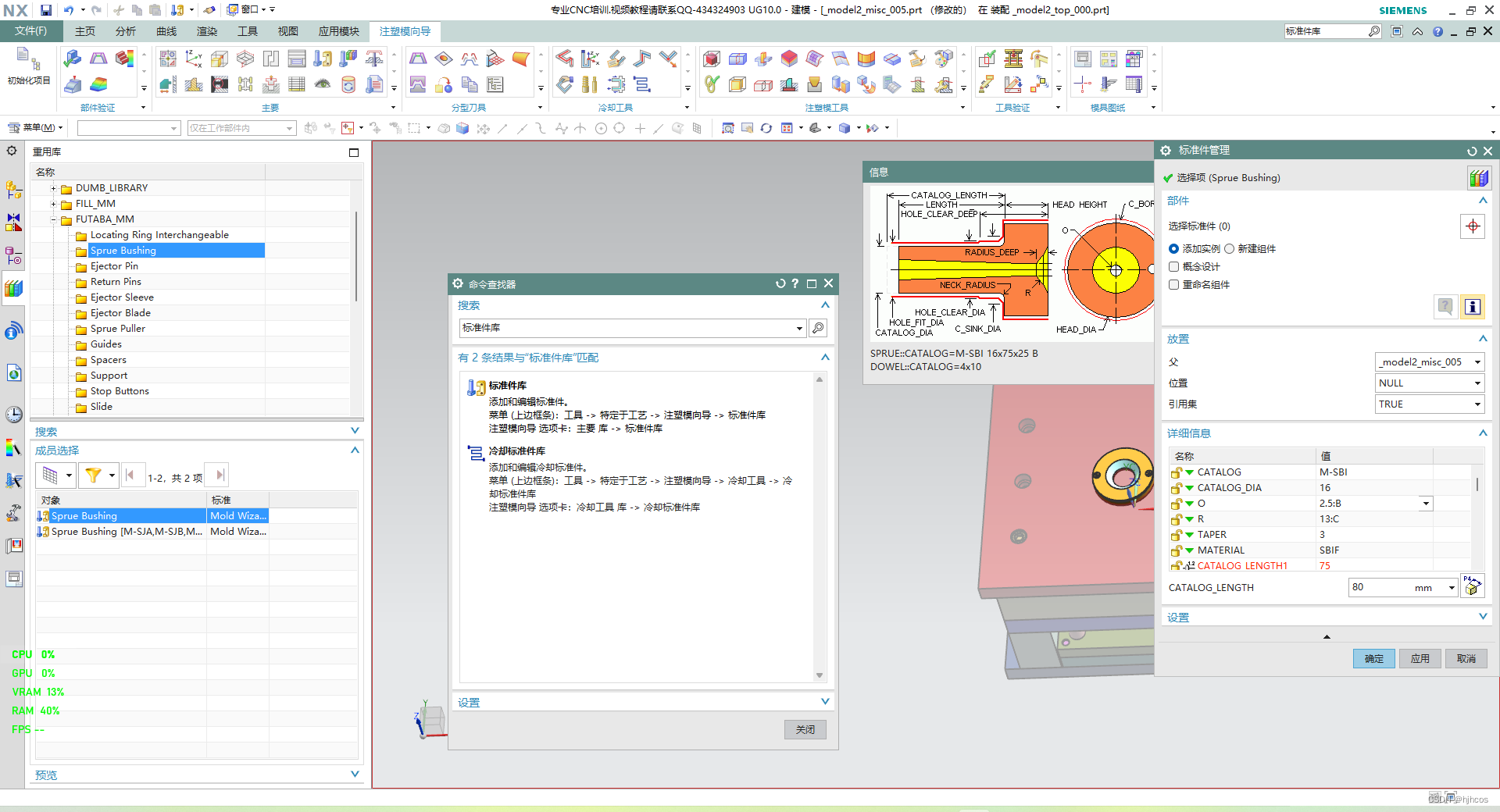Viewport: 1500px width, 812px height.
Task: Click the blue information 'i' icon in 标准件管理
Action: pos(1473,307)
